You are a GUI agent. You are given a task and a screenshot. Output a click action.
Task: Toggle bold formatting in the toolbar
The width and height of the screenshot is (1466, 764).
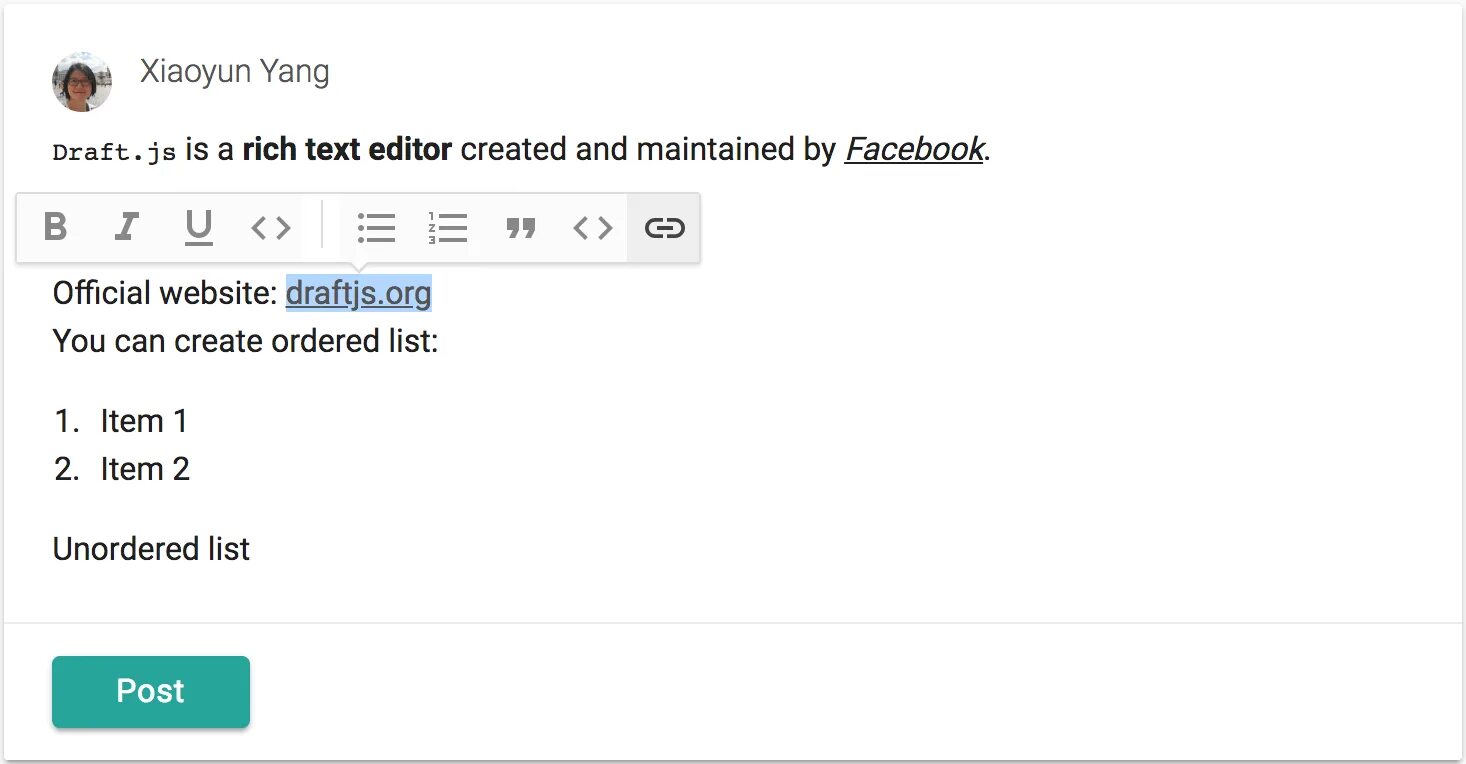pyautogui.click(x=56, y=228)
